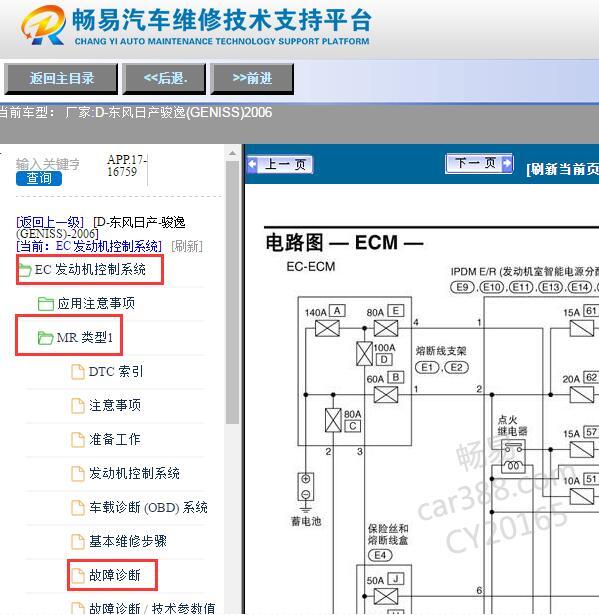Click the page icon beside 故障诊断
The width and height of the screenshot is (599, 615).
point(78,575)
